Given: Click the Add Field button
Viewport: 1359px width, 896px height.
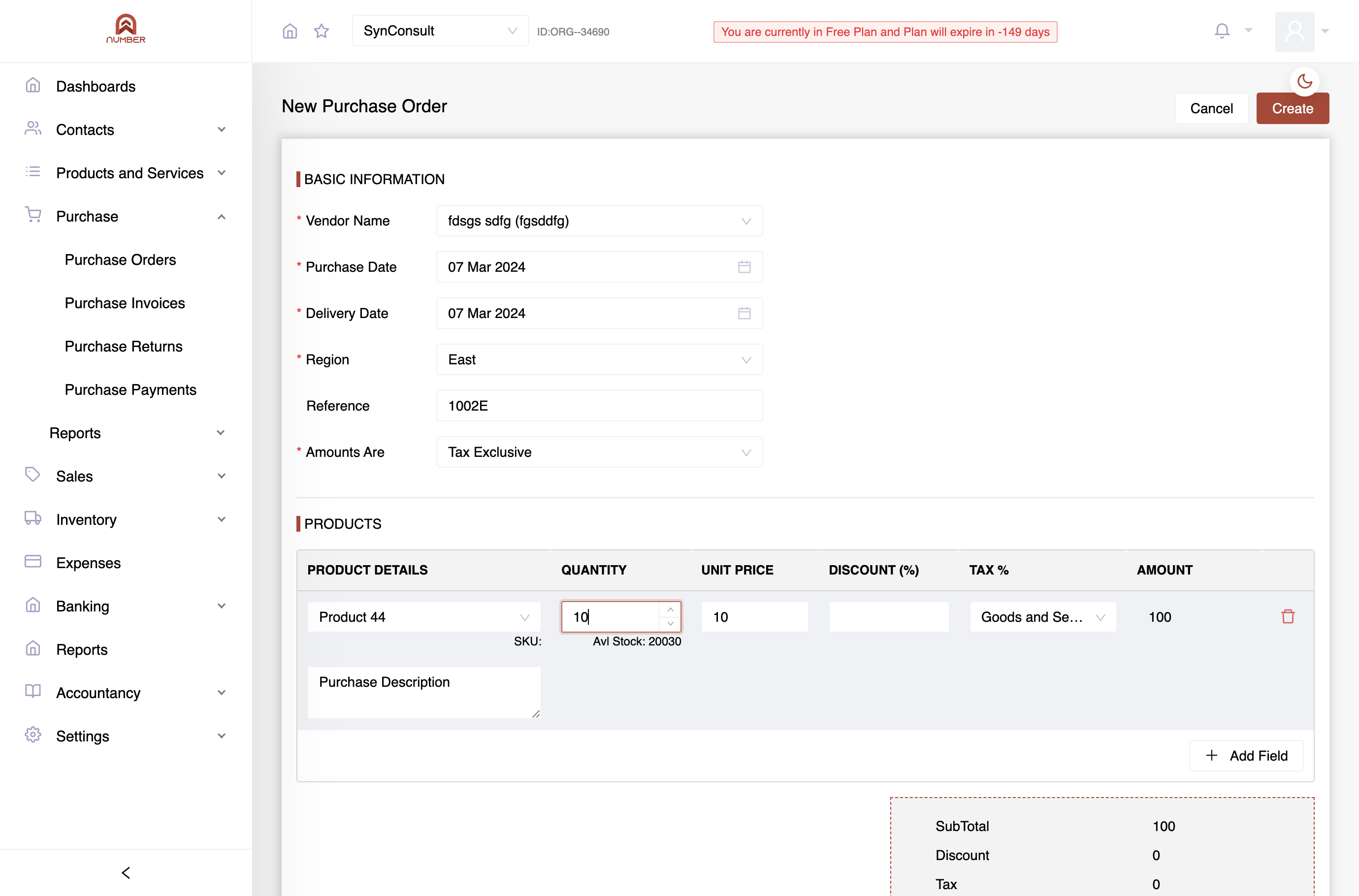Looking at the screenshot, I should pos(1246,756).
